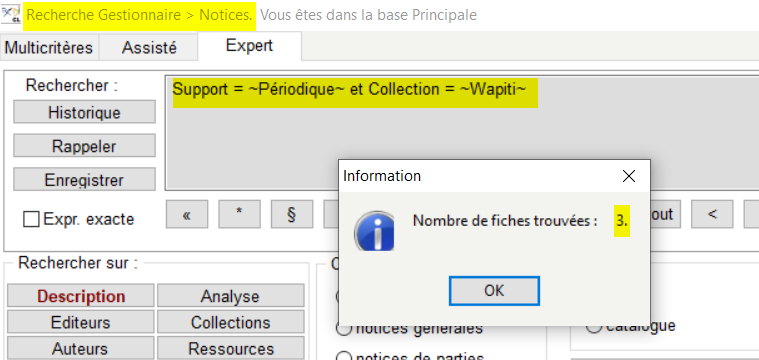The height and width of the screenshot is (360, 759).
Task: Click the blue information icon in dialog
Action: [374, 231]
